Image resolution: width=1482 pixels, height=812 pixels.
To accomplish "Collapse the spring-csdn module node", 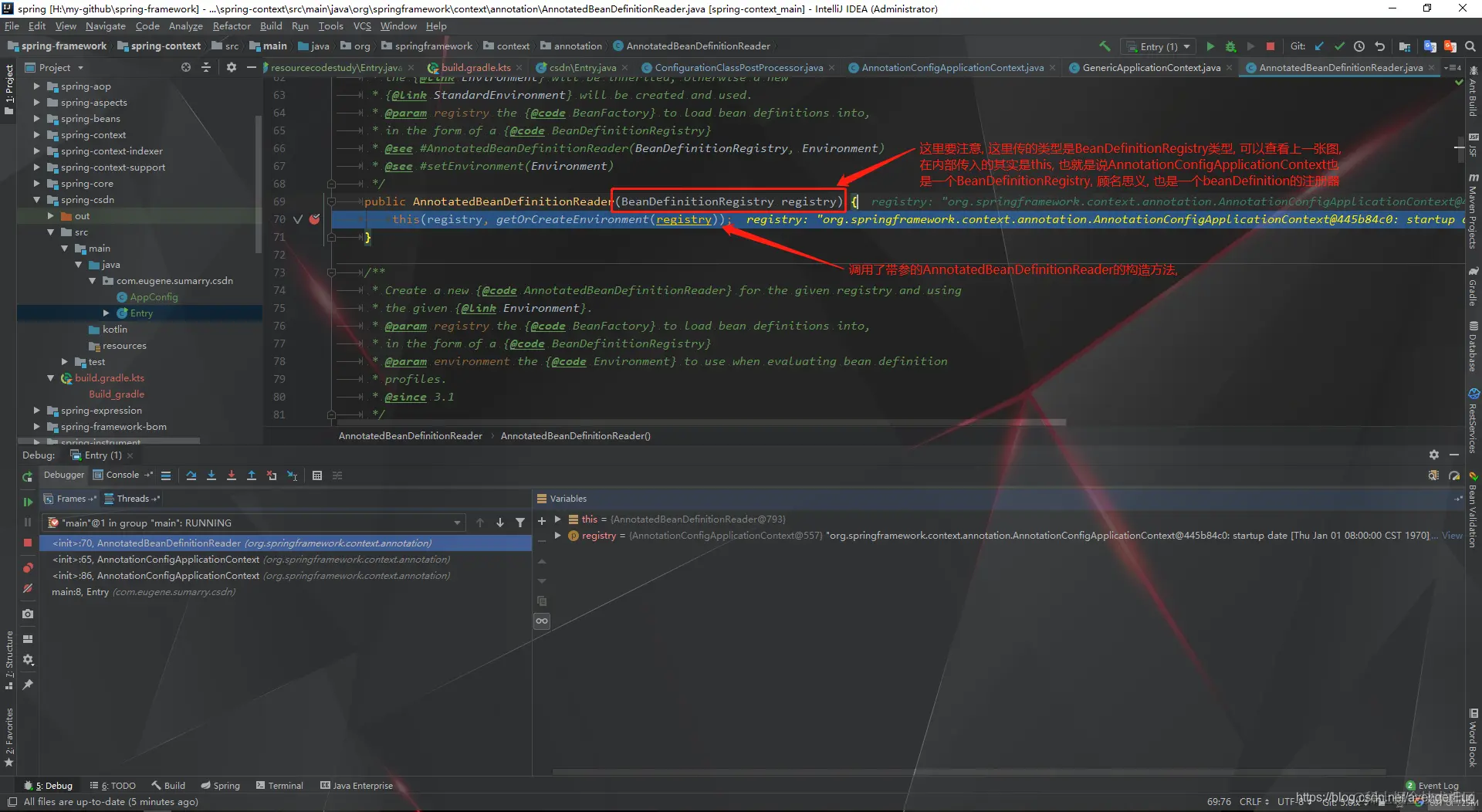I will [36, 200].
